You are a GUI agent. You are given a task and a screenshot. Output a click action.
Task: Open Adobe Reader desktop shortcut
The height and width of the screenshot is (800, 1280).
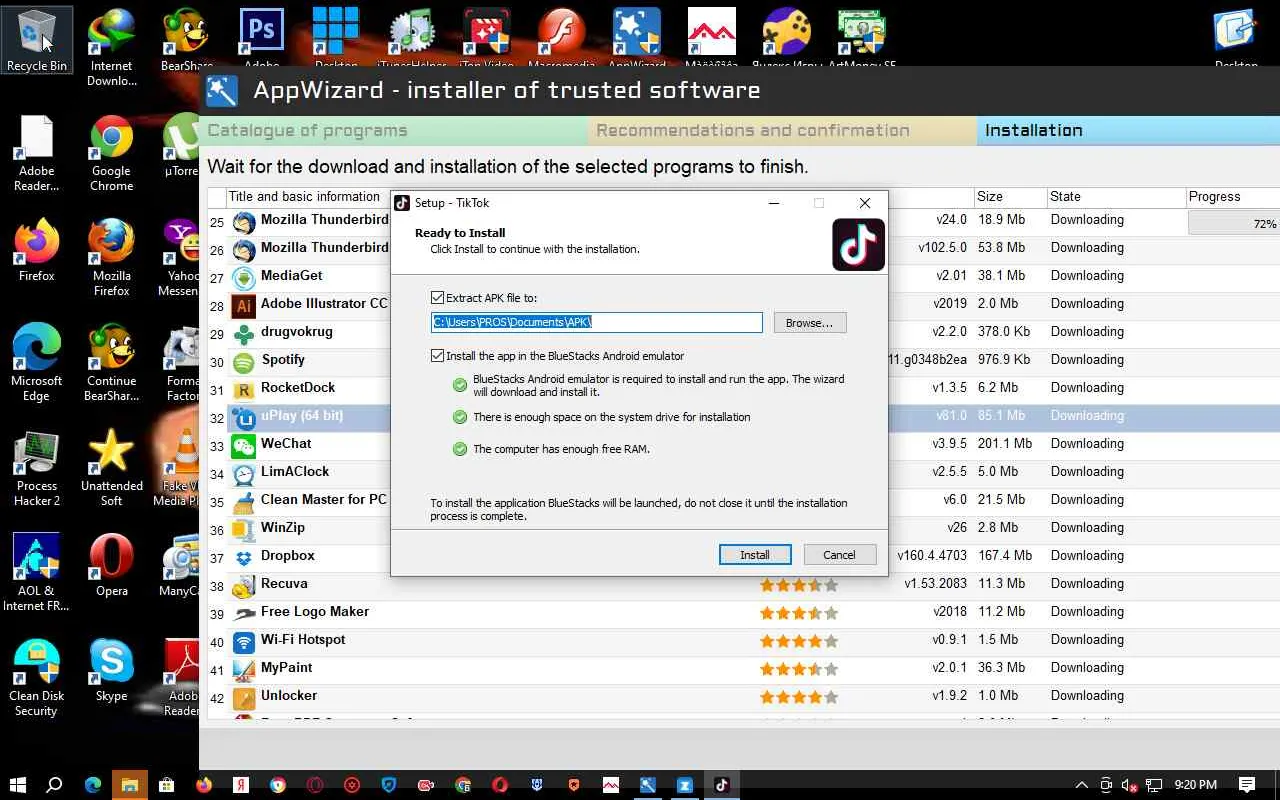pyautogui.click(x=37, y=152)
